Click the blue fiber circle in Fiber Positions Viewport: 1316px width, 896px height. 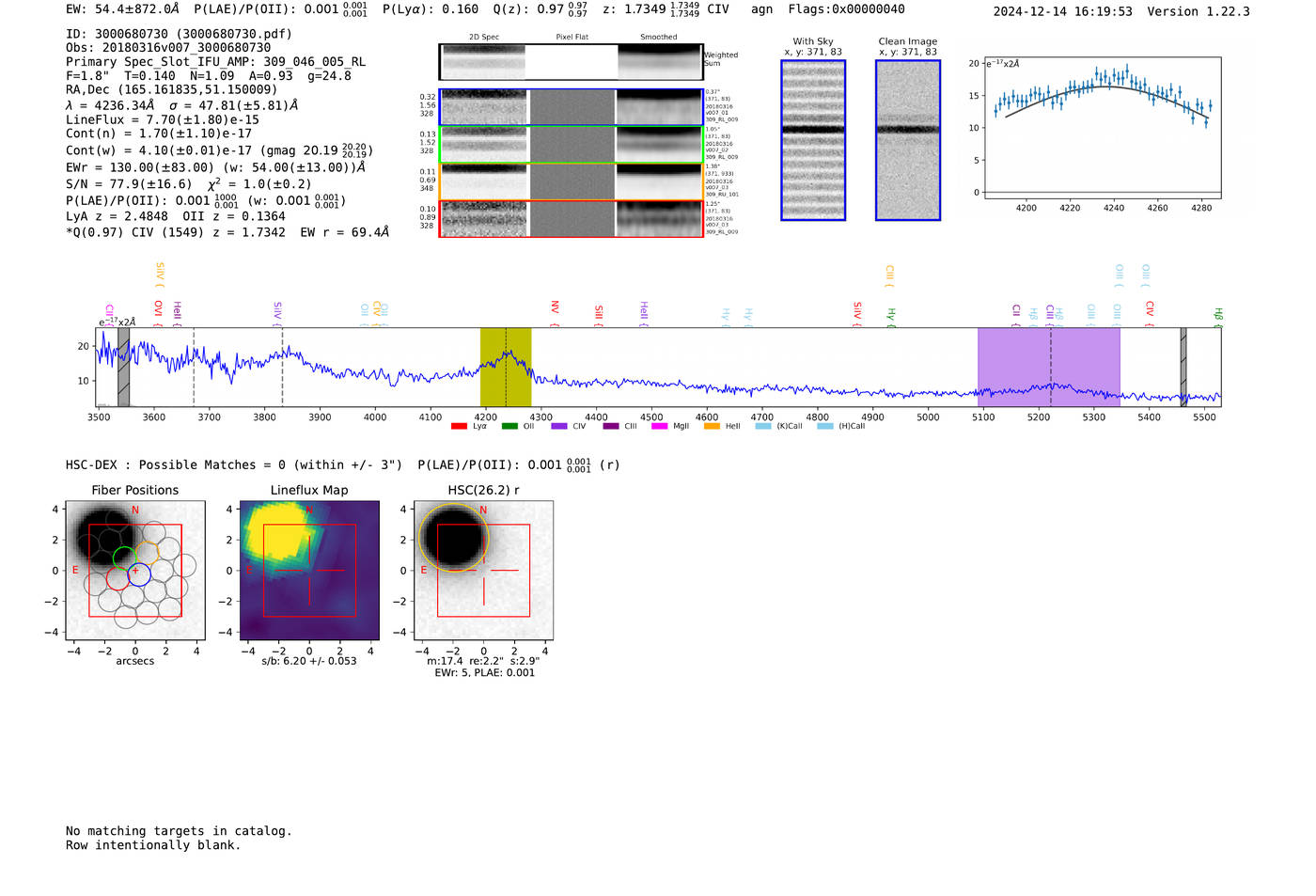tap(139, 574)
